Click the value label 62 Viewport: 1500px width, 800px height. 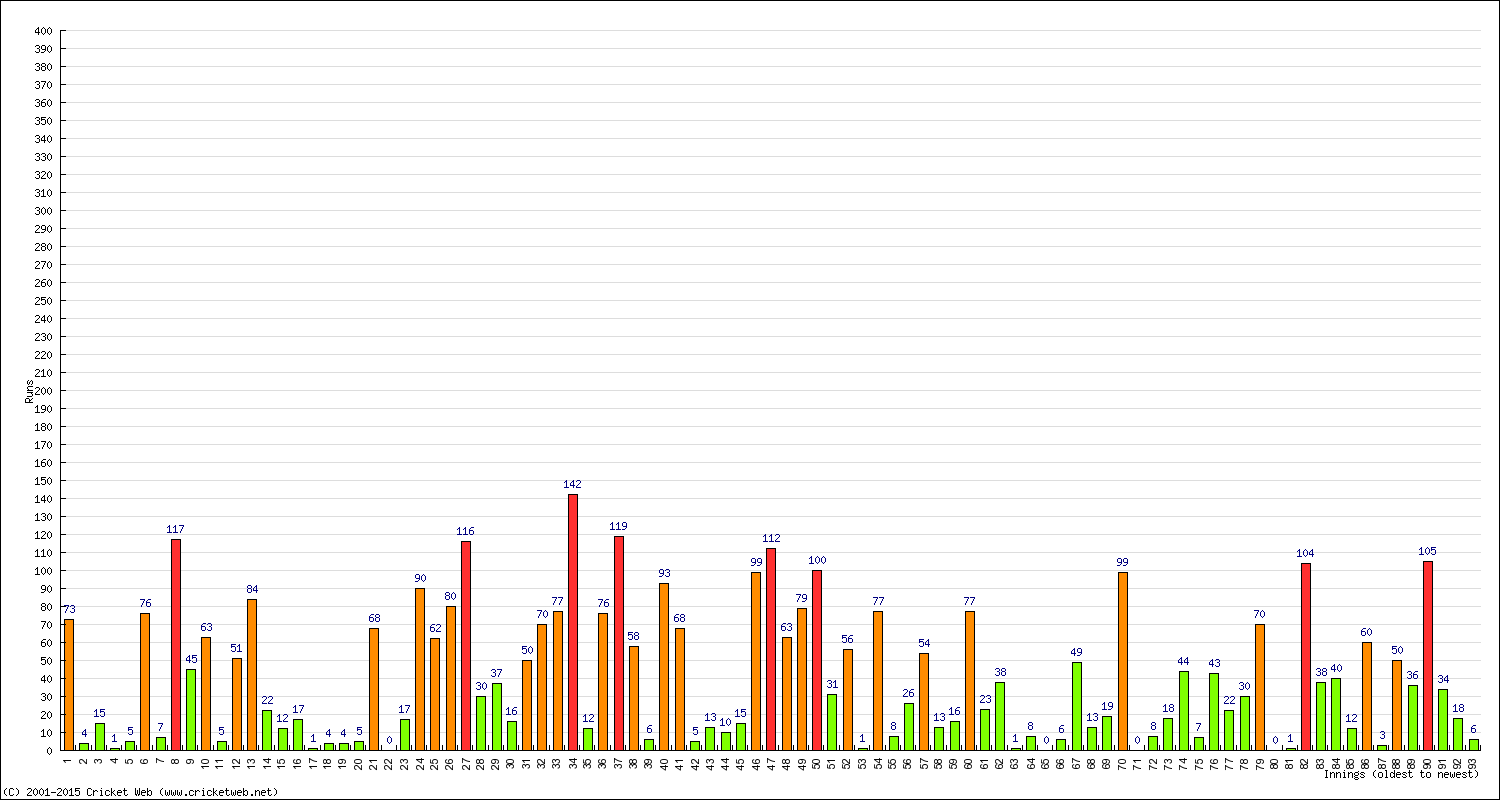click(x=435, y=628)
